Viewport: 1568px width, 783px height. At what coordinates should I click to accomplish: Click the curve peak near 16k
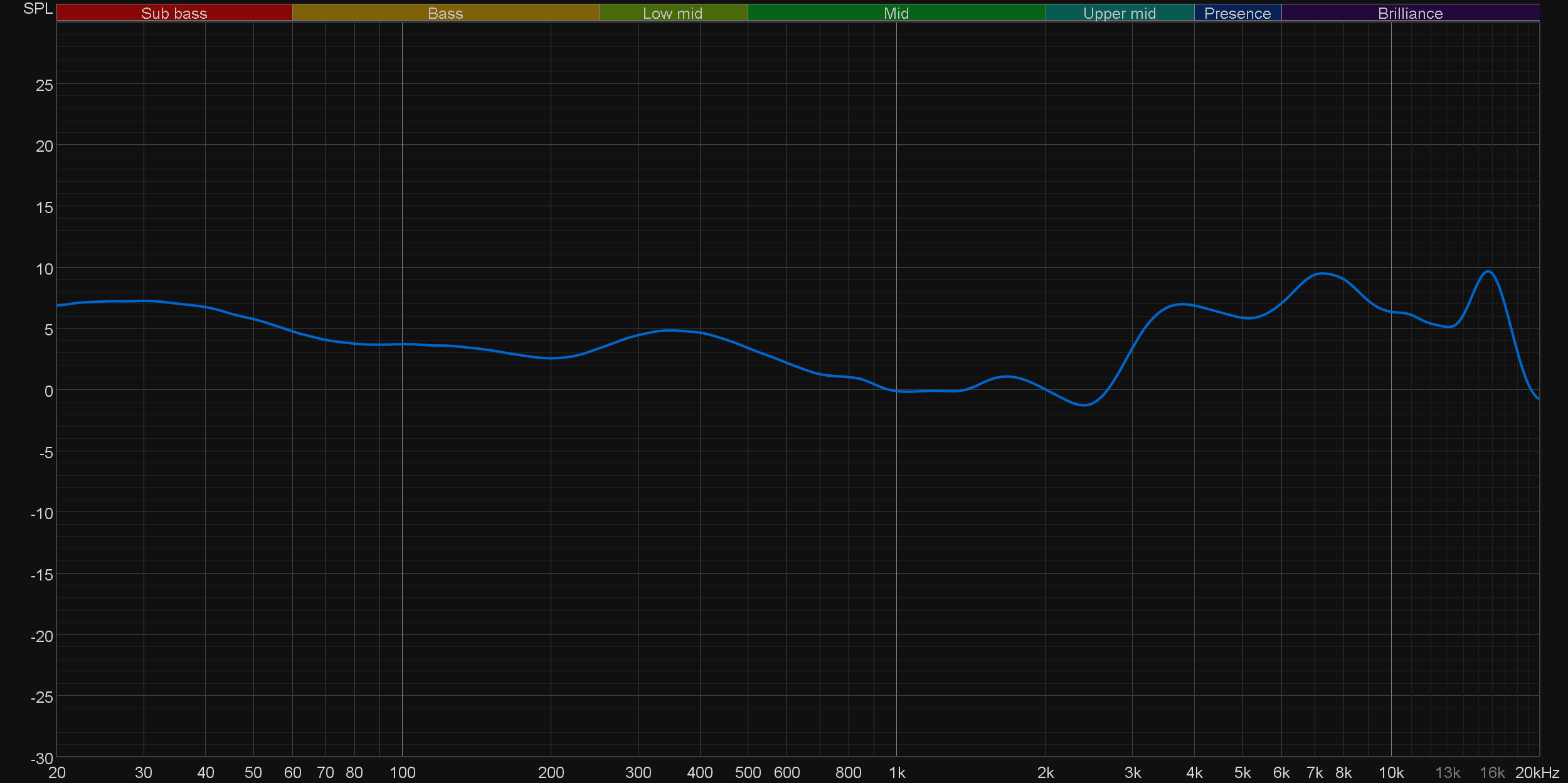(1488, 271)
